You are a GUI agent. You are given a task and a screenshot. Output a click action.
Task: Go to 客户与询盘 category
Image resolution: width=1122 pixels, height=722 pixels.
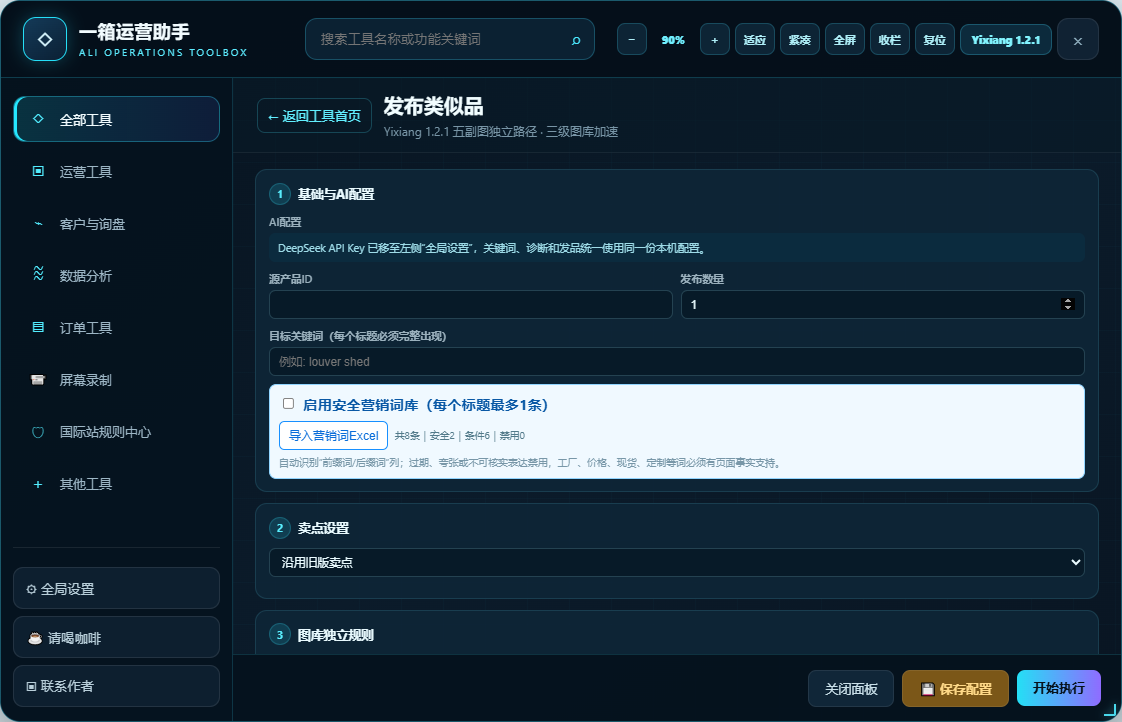pos(117,223)
